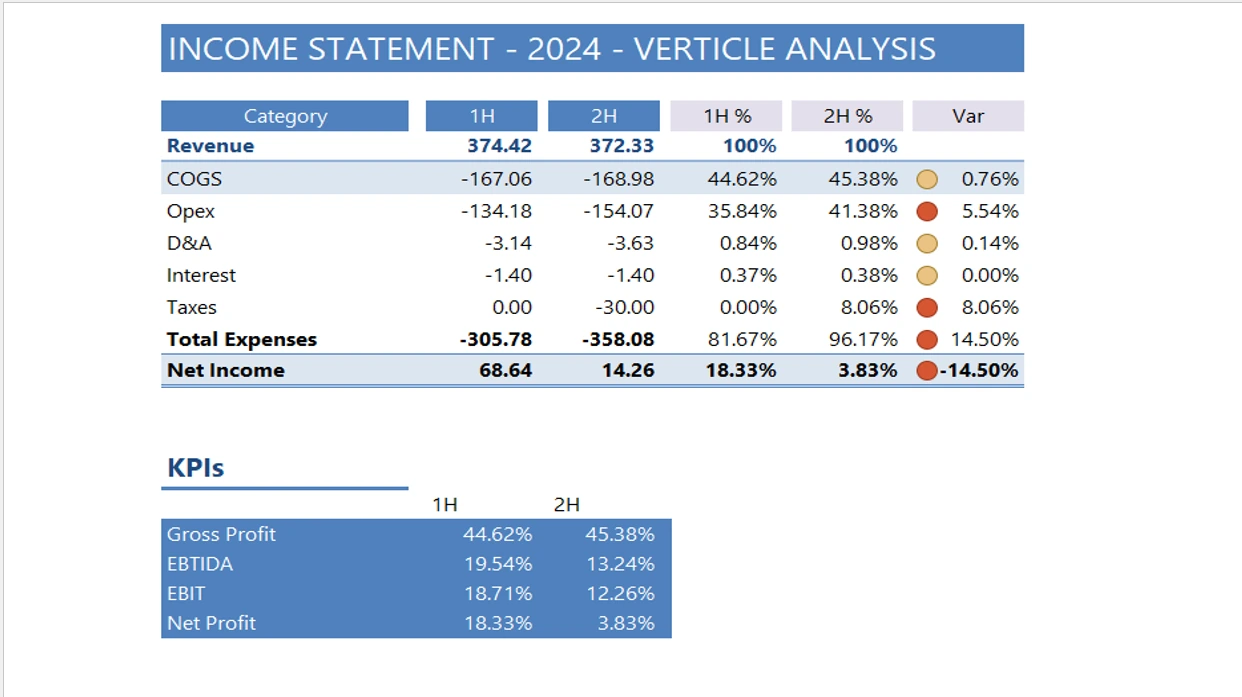Click the COGS row label

coord(194,180)
